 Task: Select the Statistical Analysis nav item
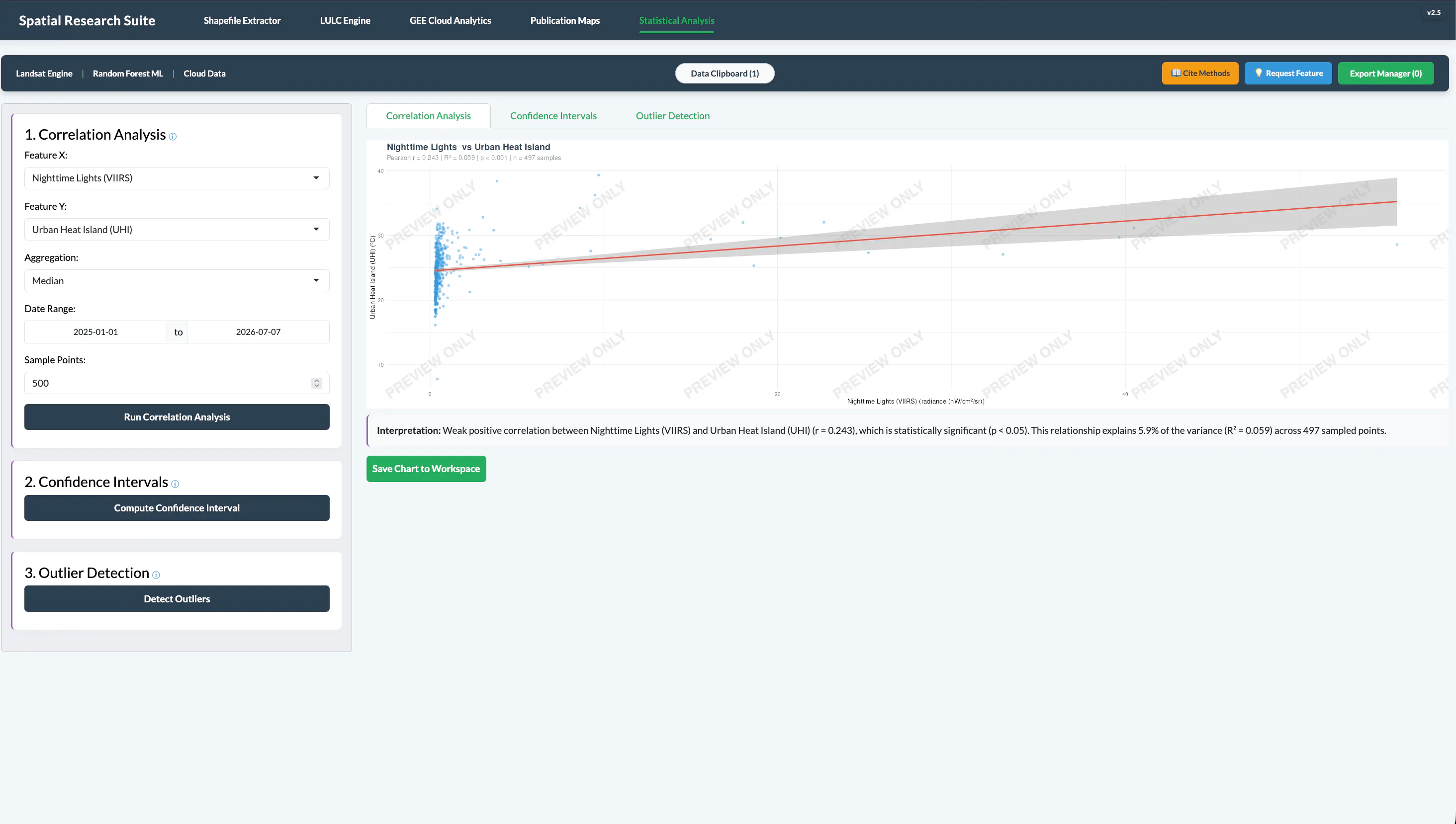676,20
